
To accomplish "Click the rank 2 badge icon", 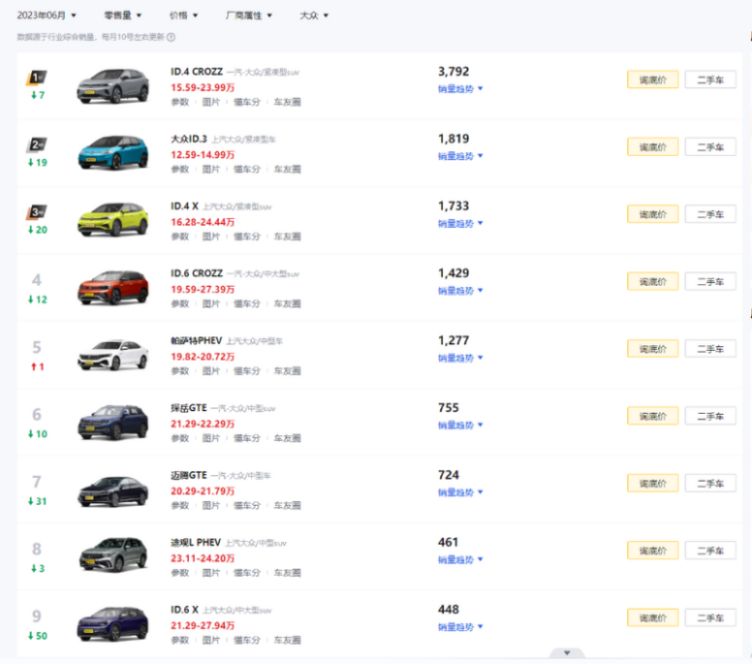I will click(x=37, y=144).
